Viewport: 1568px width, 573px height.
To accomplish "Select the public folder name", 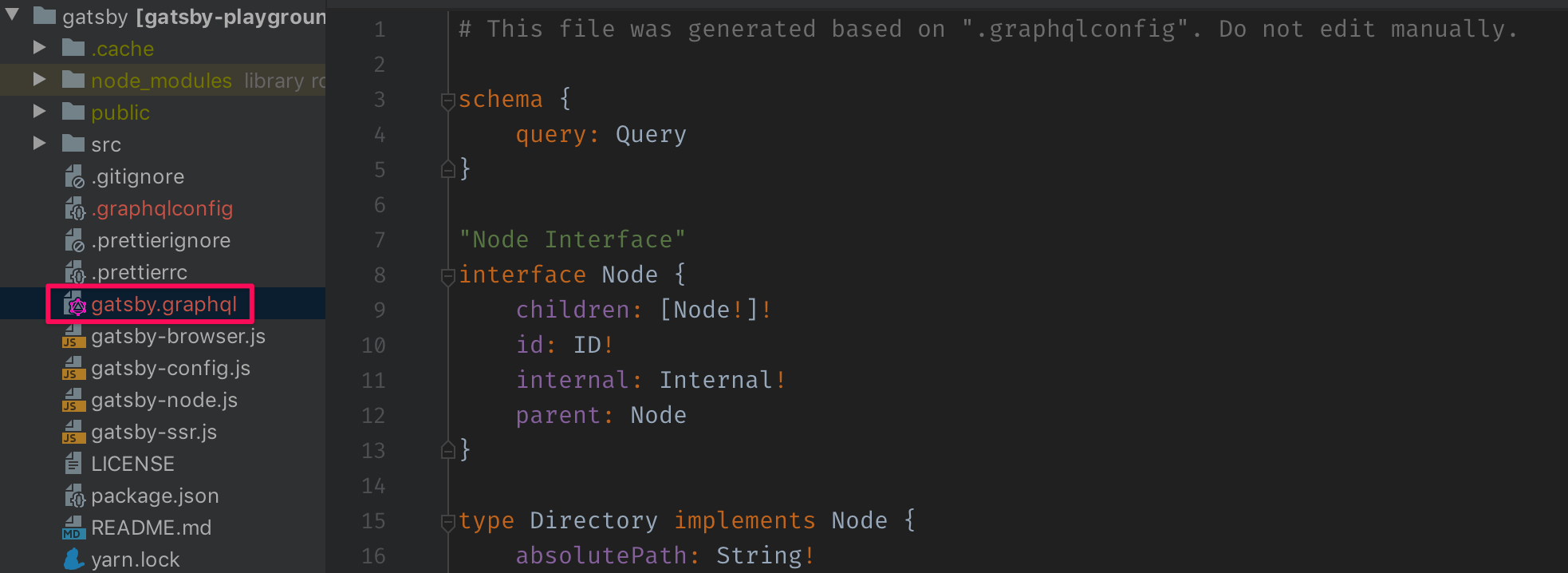I will point(120,113).
